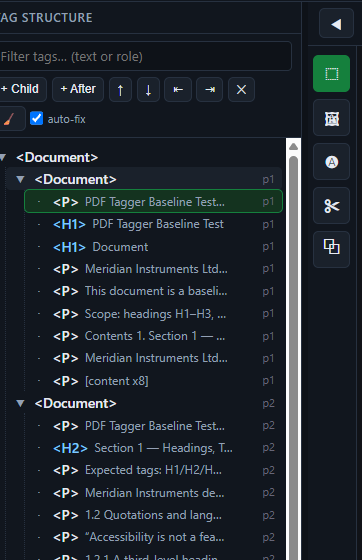The height and width of the screenshot is (560, 362).
Task: Click the p1 <Document> node label
Action: click(75, 179)
